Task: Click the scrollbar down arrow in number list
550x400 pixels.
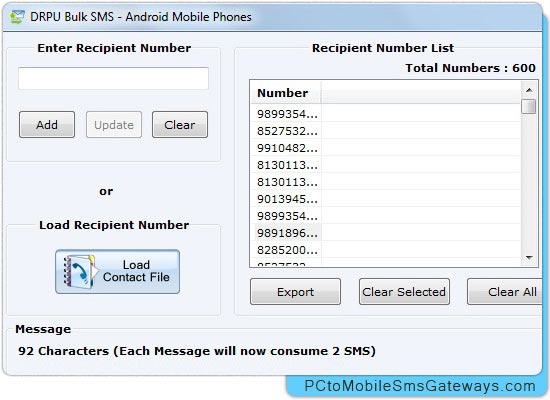Action: coord(529,258)
